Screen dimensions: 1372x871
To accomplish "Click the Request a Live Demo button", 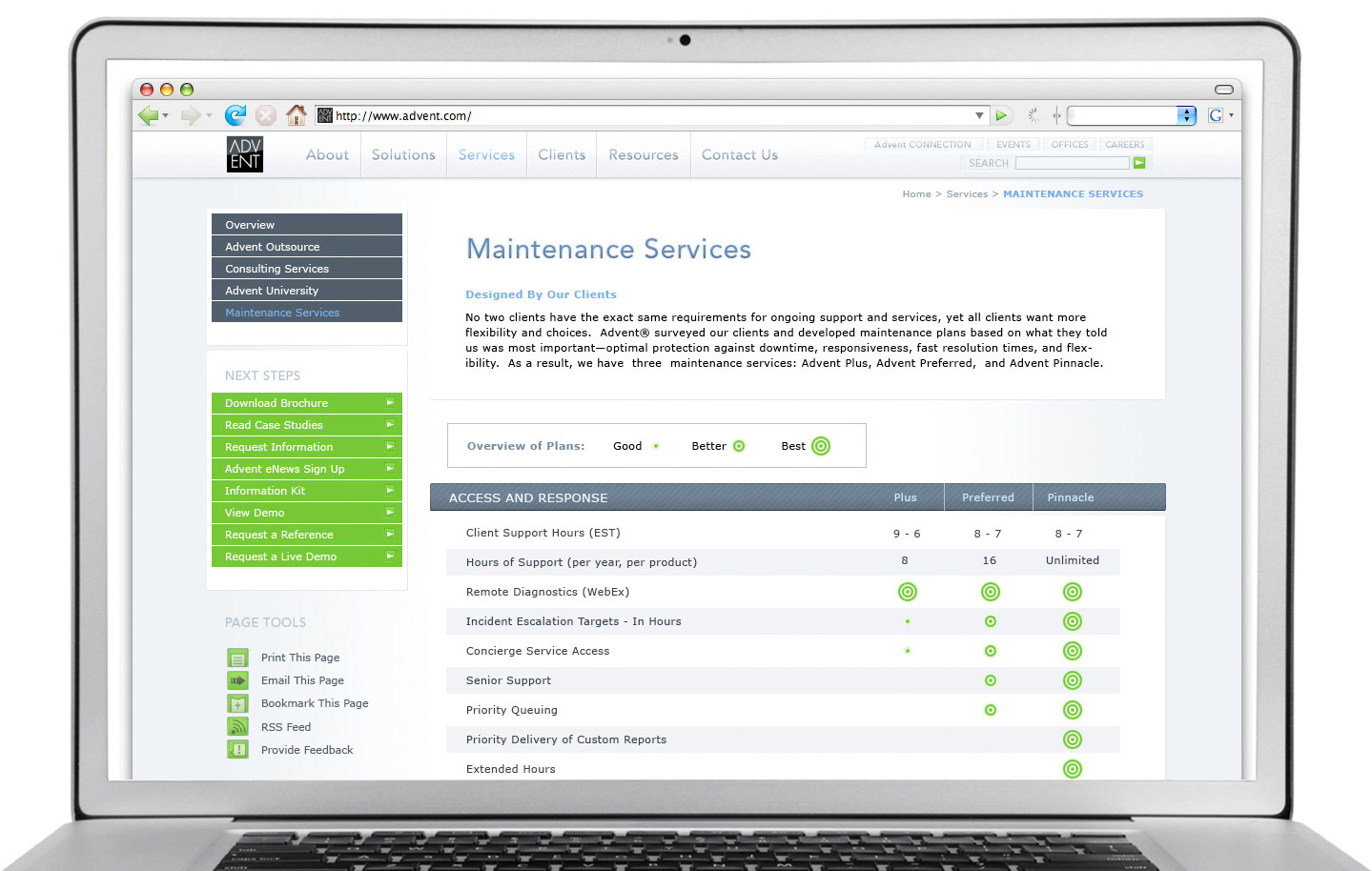I will (x=307, y=557).
